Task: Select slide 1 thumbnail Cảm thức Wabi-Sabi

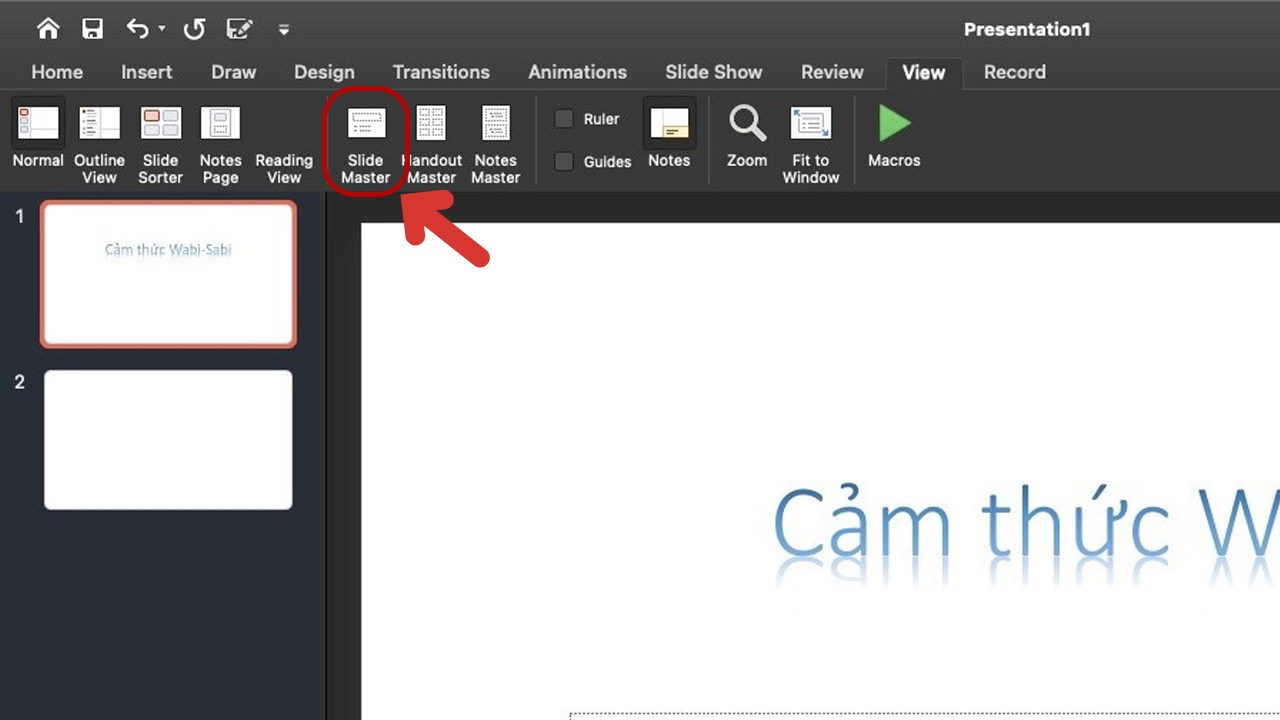Action: click(x=168, y=274)
